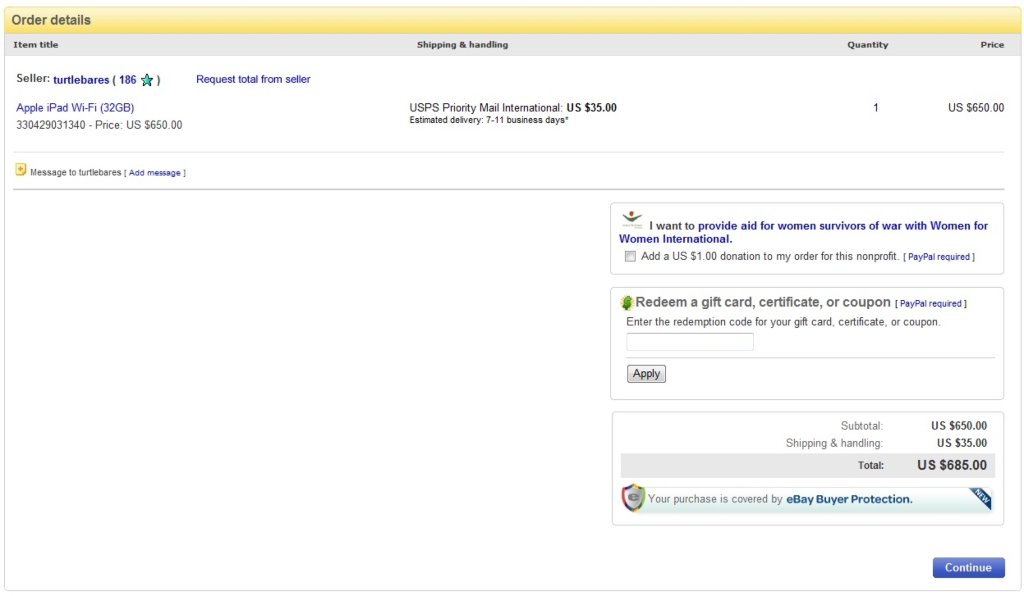The image size is (1024, 596).
Task: Click the Redeem a gift card heading
Action: pyautogui.click(x=763, y=302)
